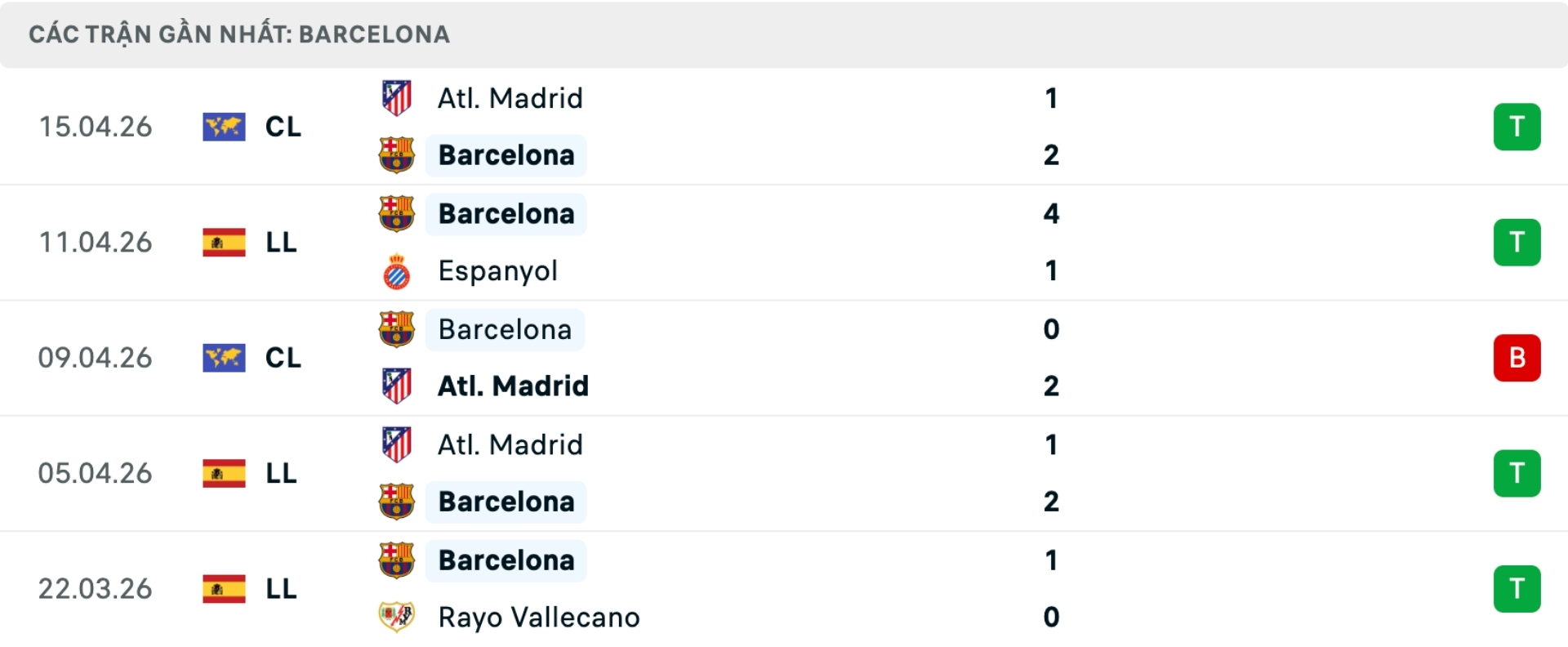Click Barcelona crest in 22.03.26 match
1568x647 pixels.
pos(397,560)
